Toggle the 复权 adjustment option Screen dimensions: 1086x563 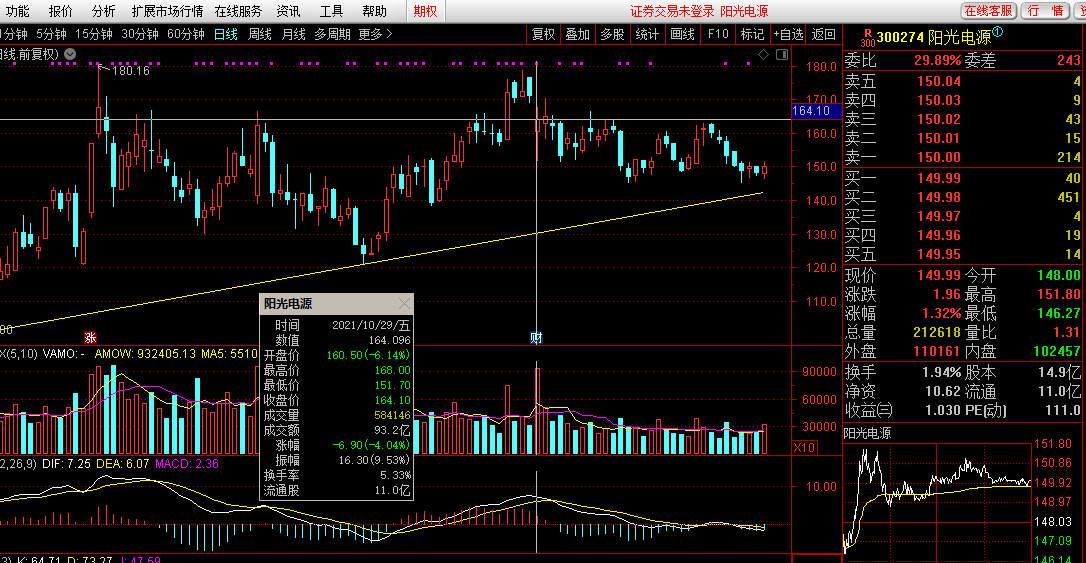click(543, 34)
